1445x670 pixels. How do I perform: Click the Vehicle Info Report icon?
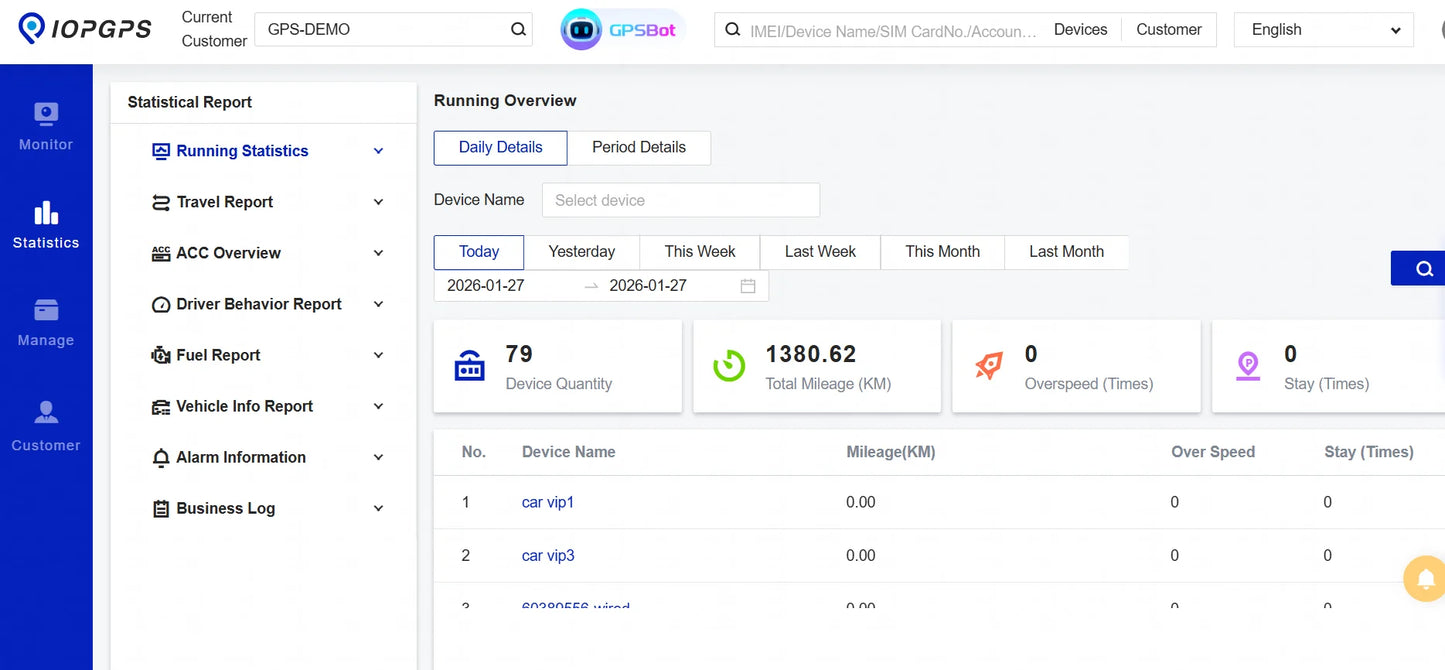(x=161, y=406)
